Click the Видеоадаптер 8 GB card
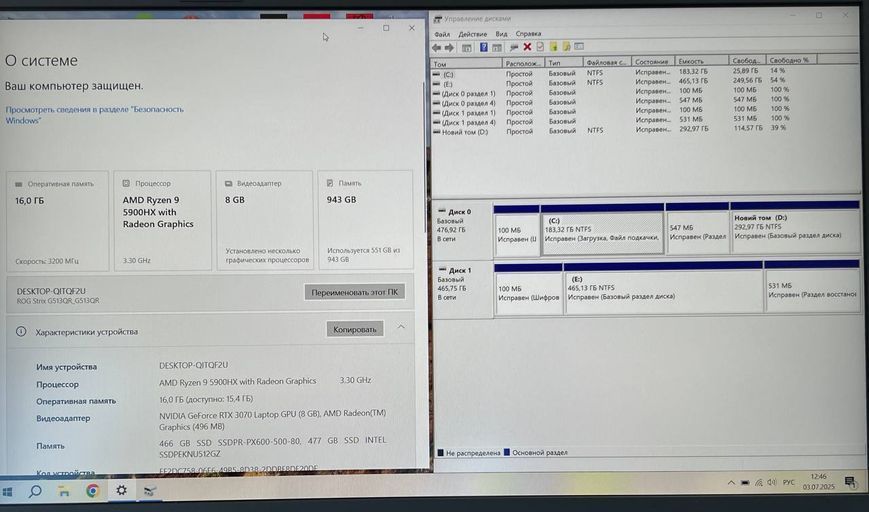 tap(264, 221)
